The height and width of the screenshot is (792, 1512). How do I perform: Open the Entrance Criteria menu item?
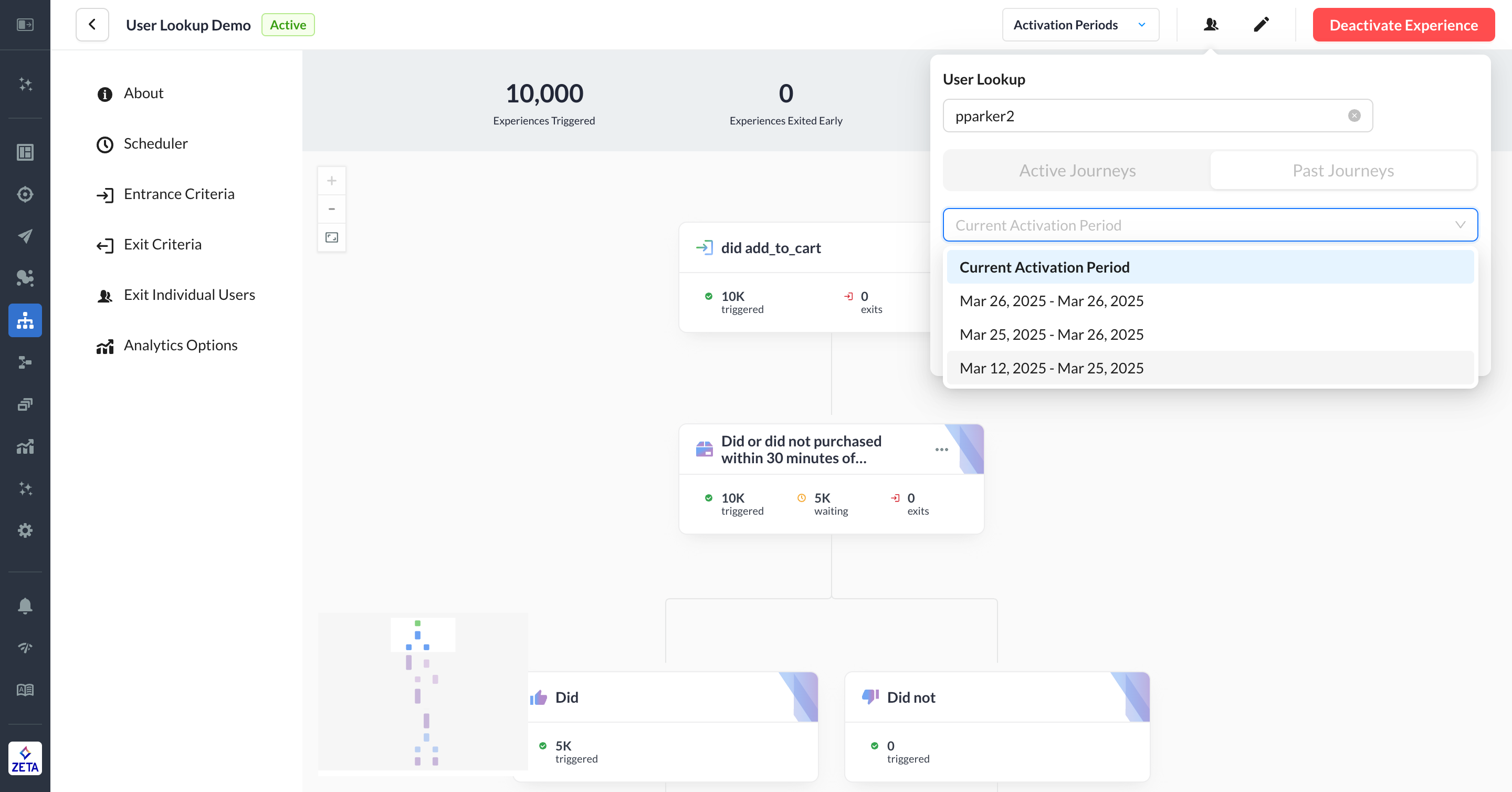[178, 194]
